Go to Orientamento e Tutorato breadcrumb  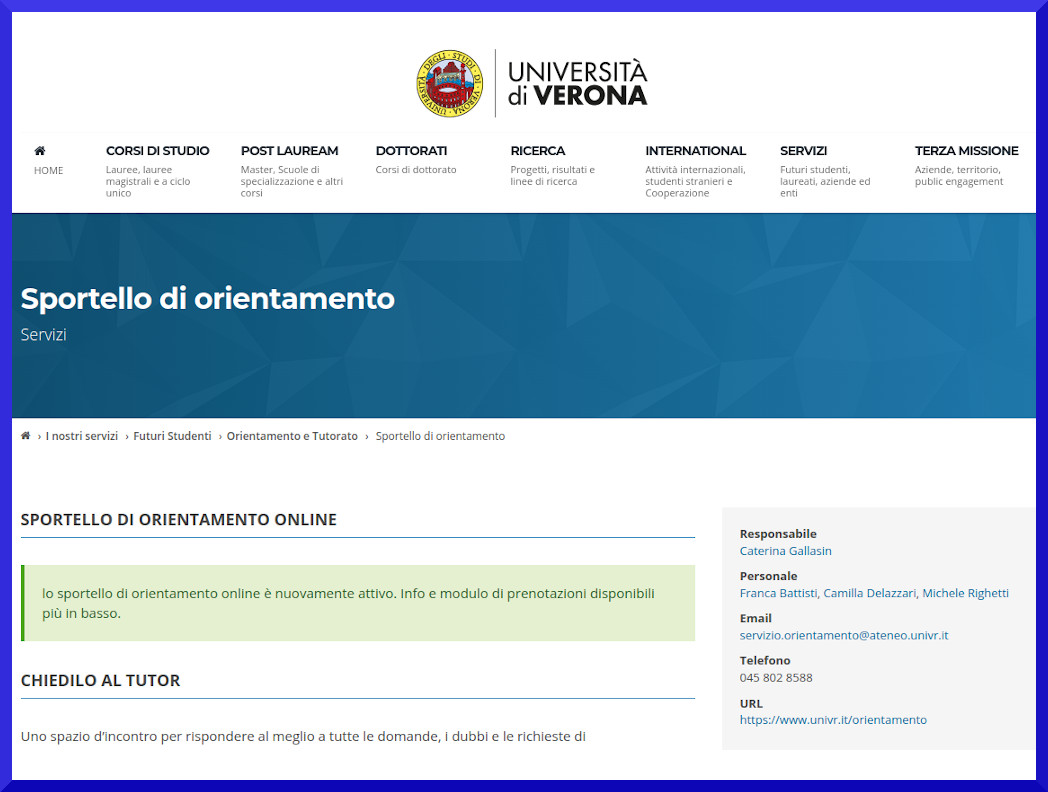coord(292,436)
